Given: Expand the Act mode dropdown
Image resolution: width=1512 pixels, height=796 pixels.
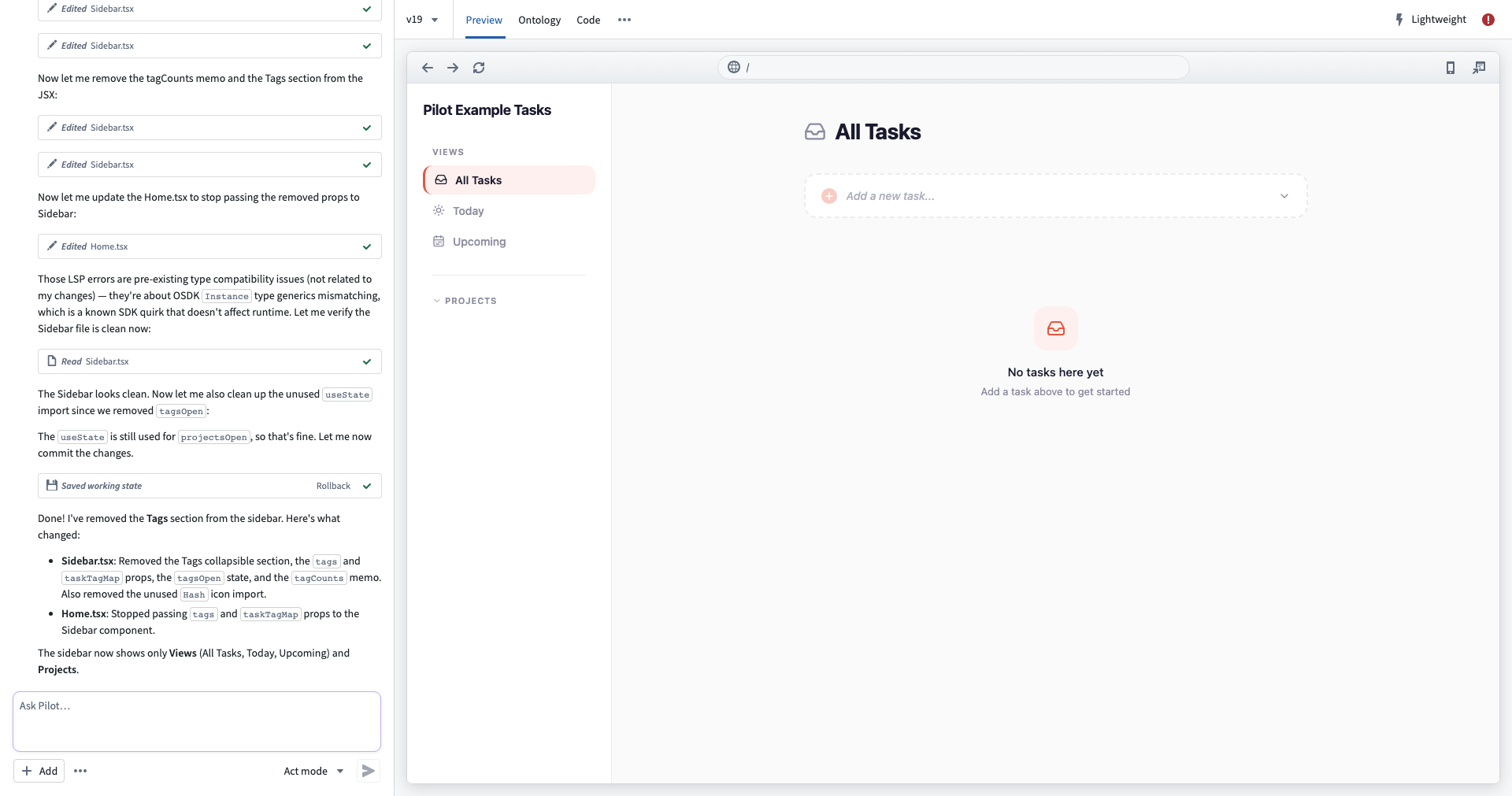Looking at the screenshot, I should [313, 771].
